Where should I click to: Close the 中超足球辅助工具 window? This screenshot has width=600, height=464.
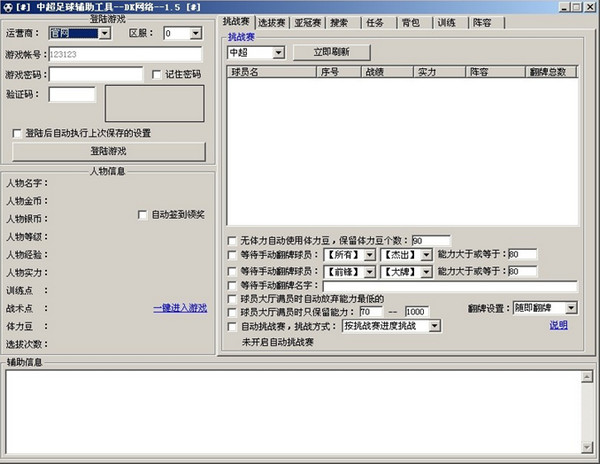pos(590,7)
